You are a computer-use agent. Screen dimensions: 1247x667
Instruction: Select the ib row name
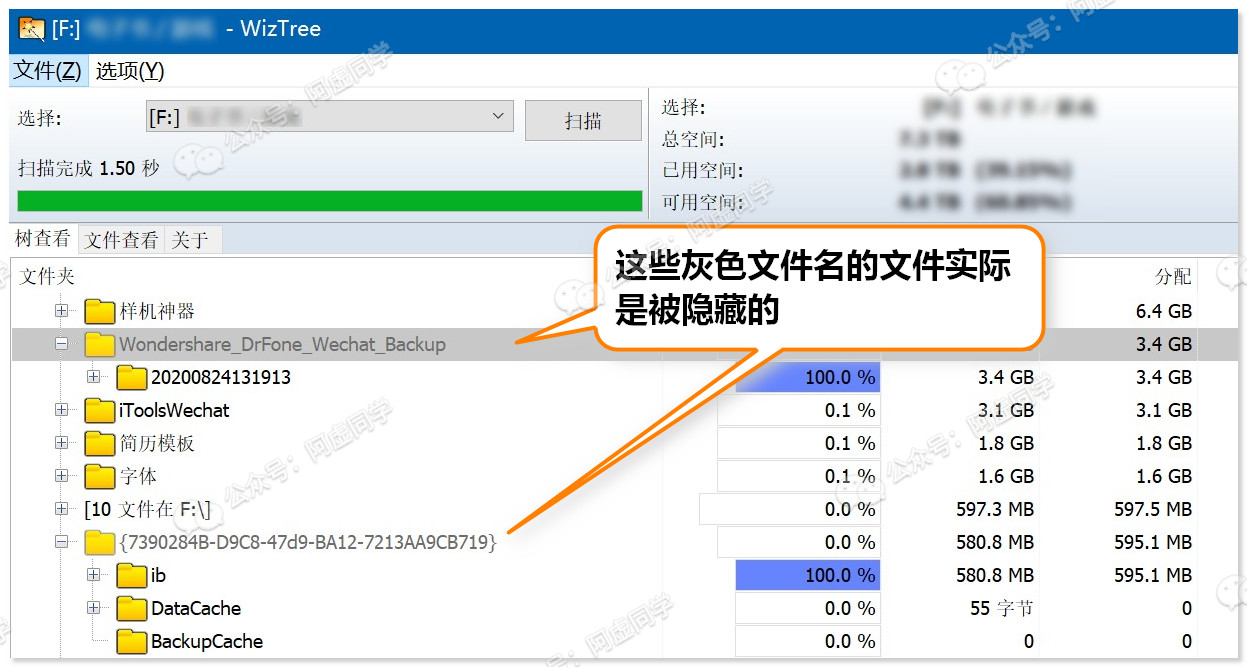[158, 576]
